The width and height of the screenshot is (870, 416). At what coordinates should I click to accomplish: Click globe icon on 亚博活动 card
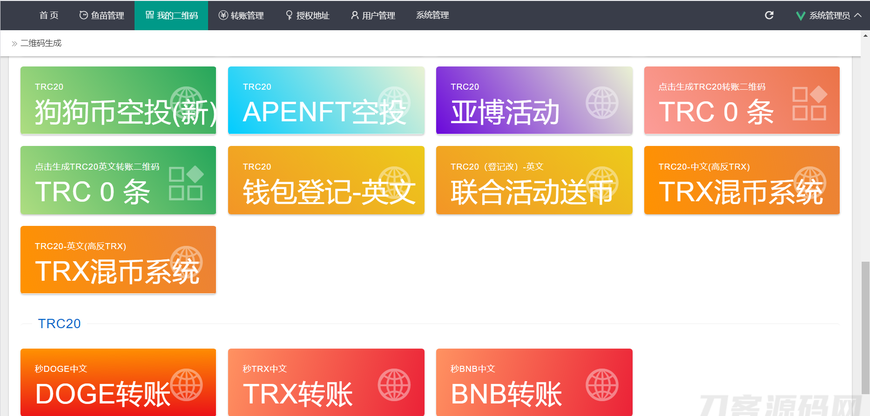(x=602, y=102)
